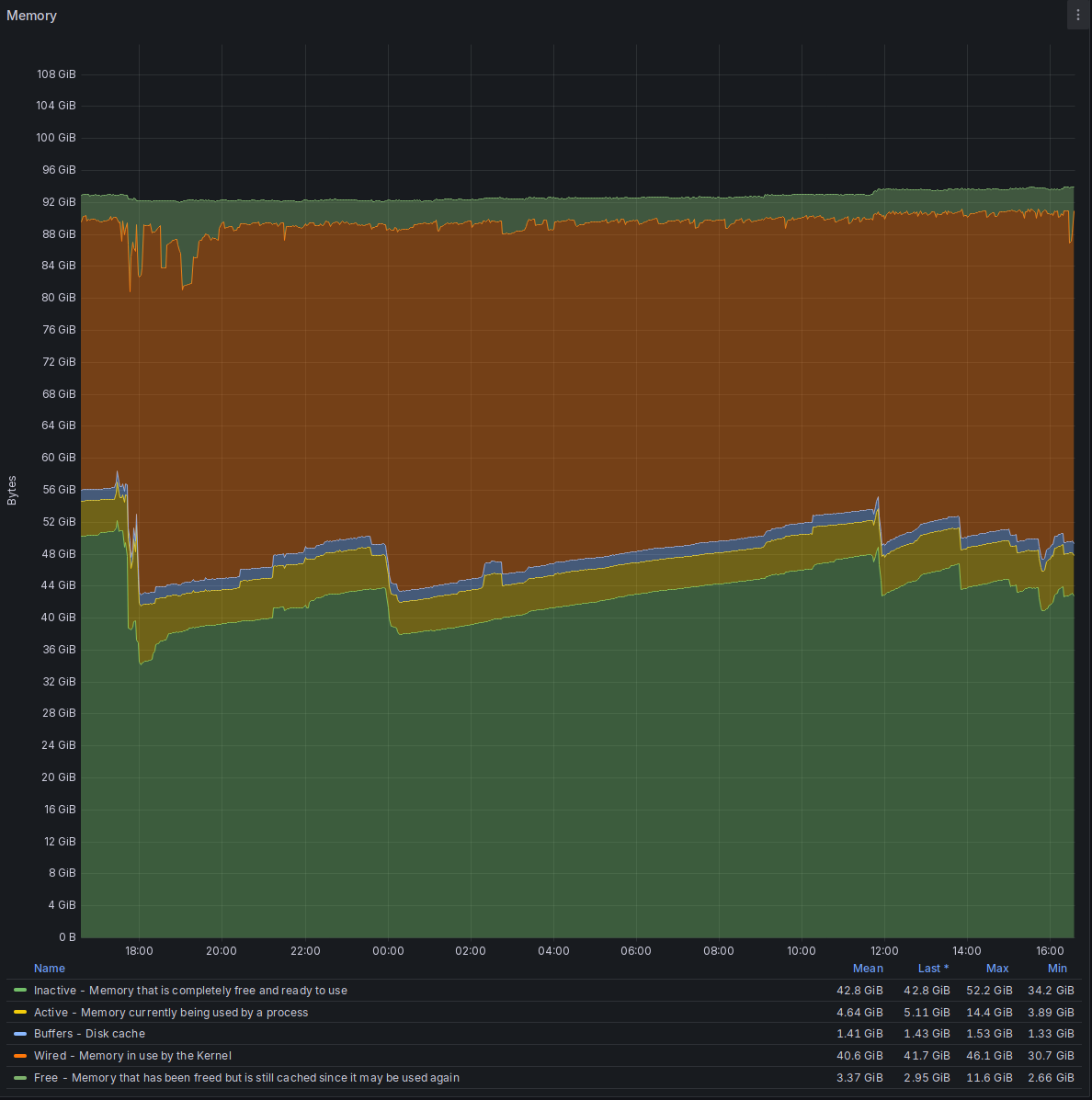Open the Memory panel three-dot menu
The width and height of the screenshot is (1092, 1100).
1078,16
